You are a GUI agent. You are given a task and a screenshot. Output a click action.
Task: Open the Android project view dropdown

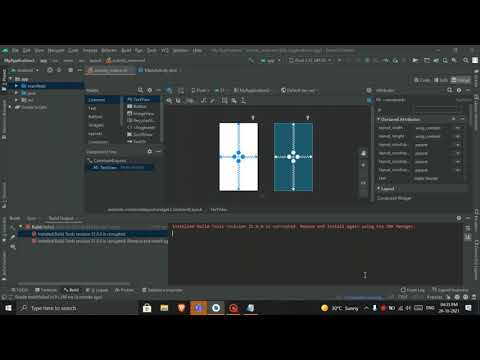click(25, 70)
